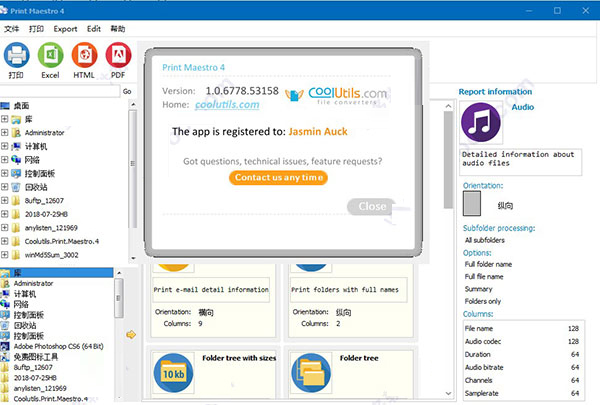Click the Go button next to path field

(x=127, y=91)
